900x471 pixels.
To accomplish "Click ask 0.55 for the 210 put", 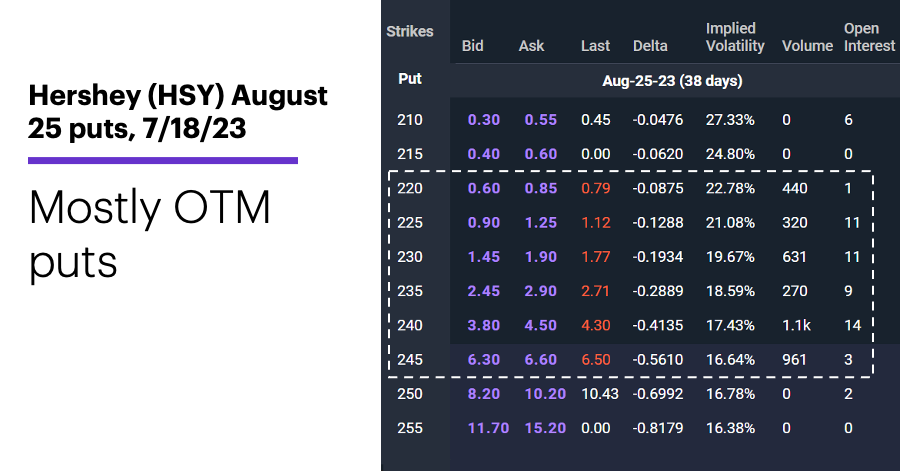I will coord(541,120).
